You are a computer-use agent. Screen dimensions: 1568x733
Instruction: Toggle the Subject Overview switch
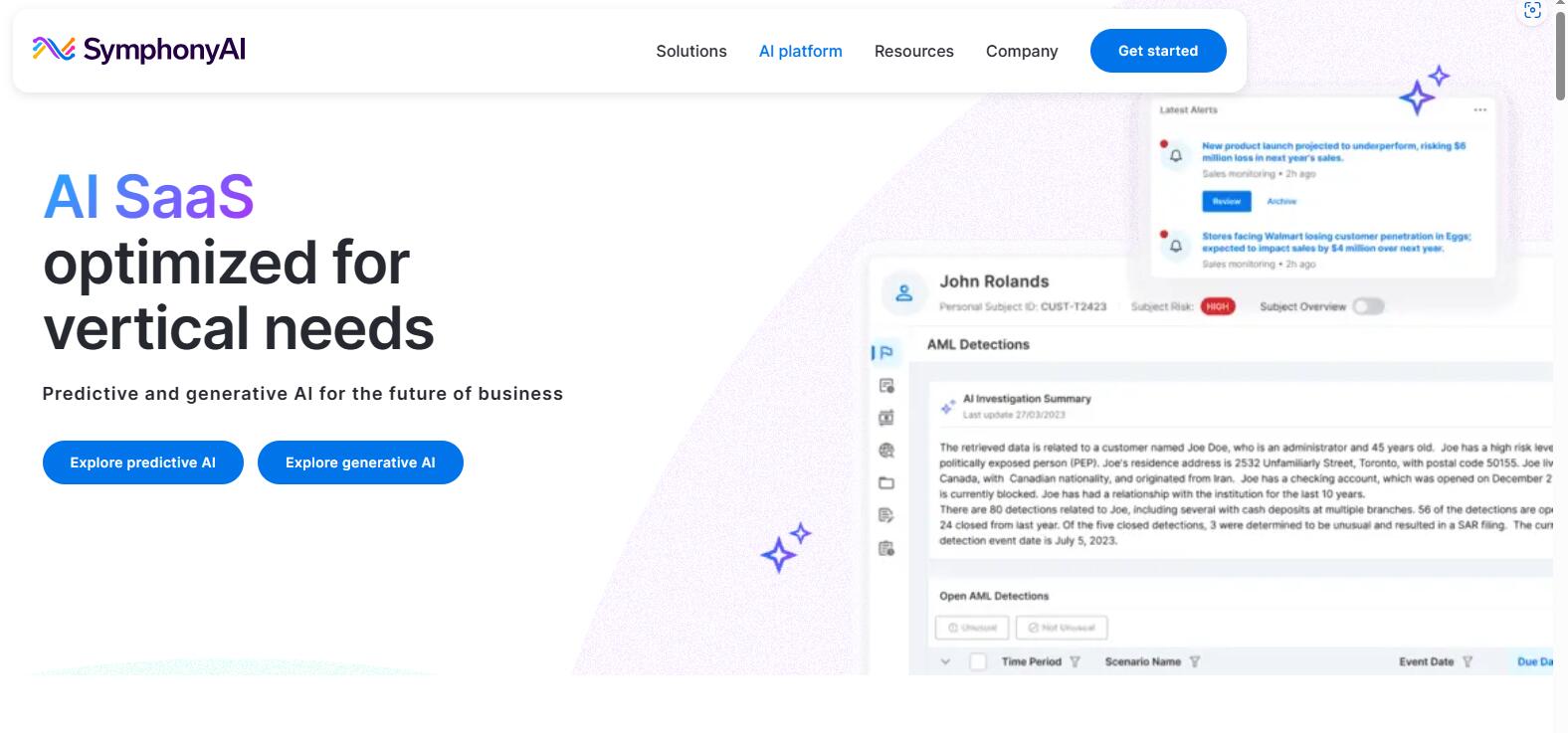[1368, 306]
